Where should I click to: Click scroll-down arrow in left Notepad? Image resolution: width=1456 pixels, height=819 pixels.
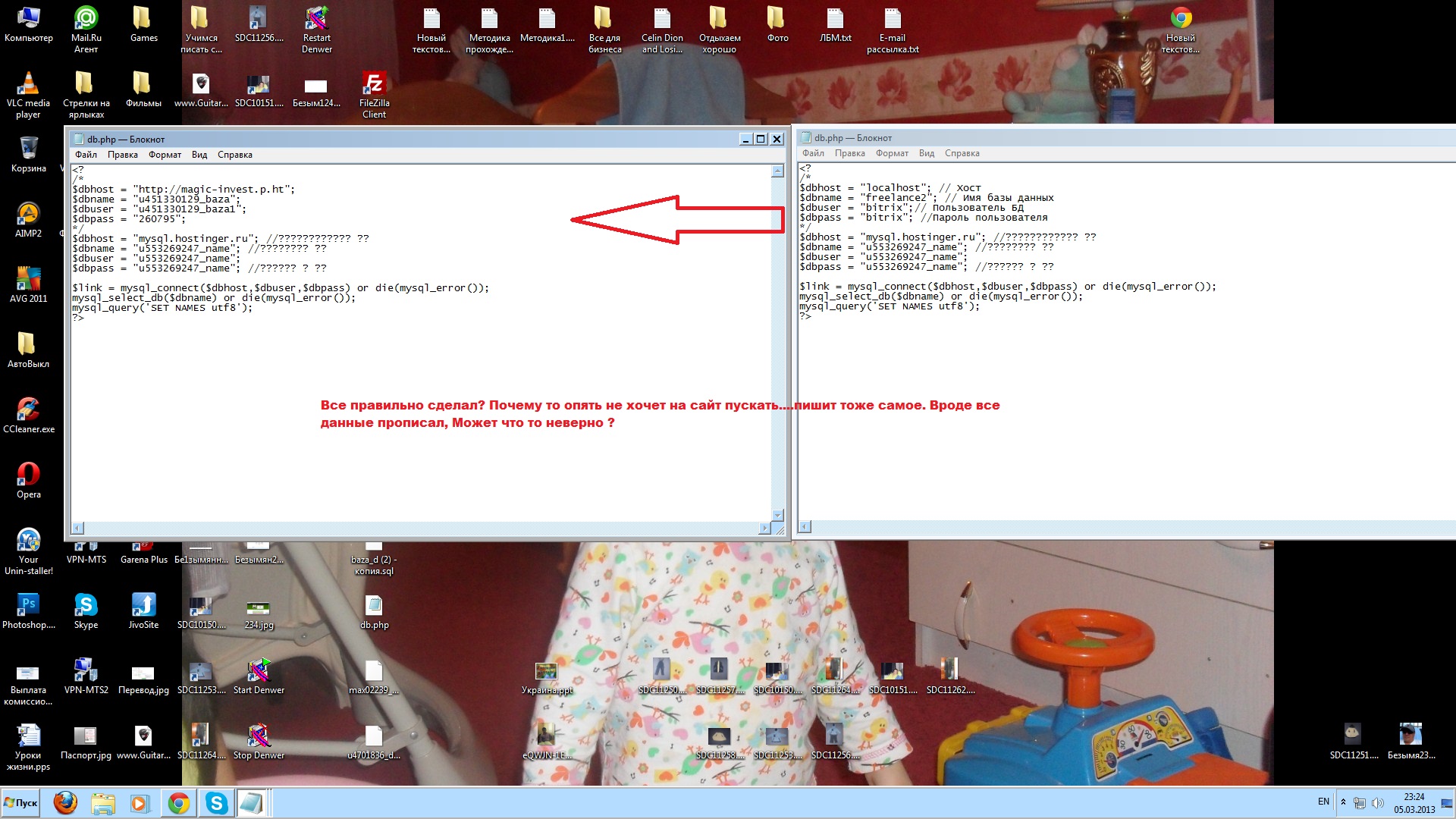tap(777, 515)
